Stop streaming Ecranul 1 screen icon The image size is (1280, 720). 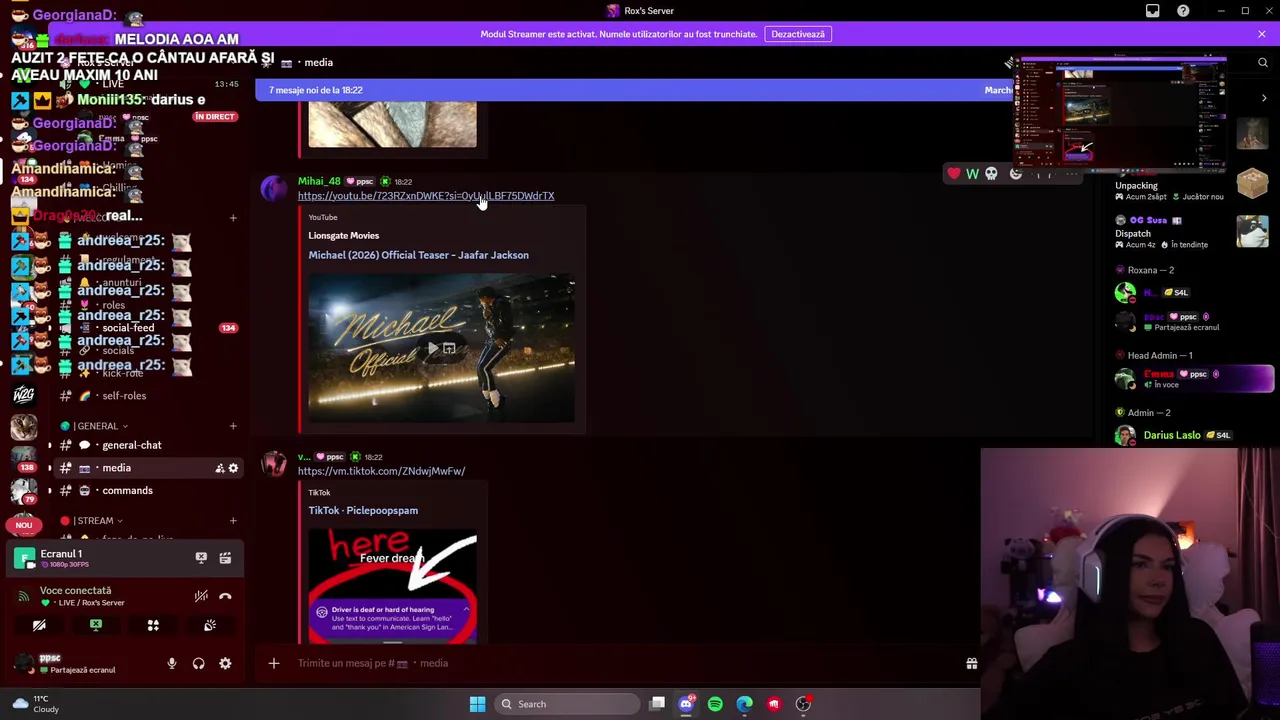pyautogui.click(x=201, y=558)
